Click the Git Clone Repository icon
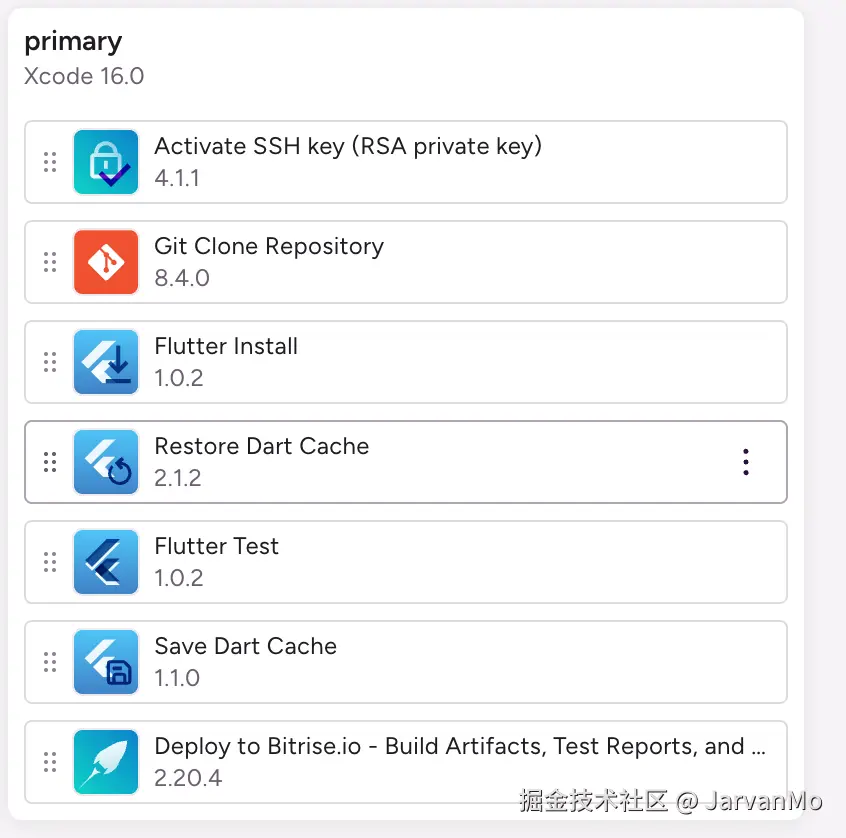This screenshot has height=838, width=846. (106, 262)
